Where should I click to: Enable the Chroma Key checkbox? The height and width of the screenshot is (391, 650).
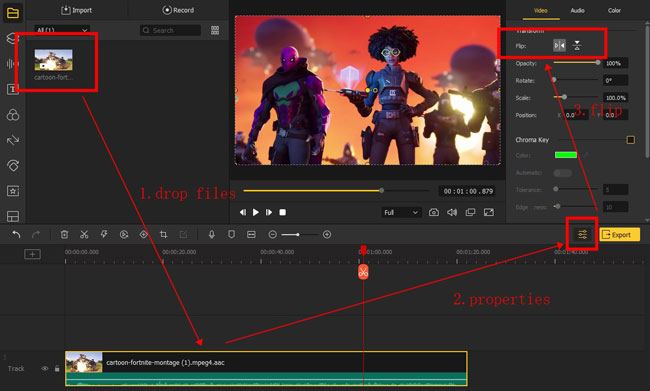tap(630, 140)
